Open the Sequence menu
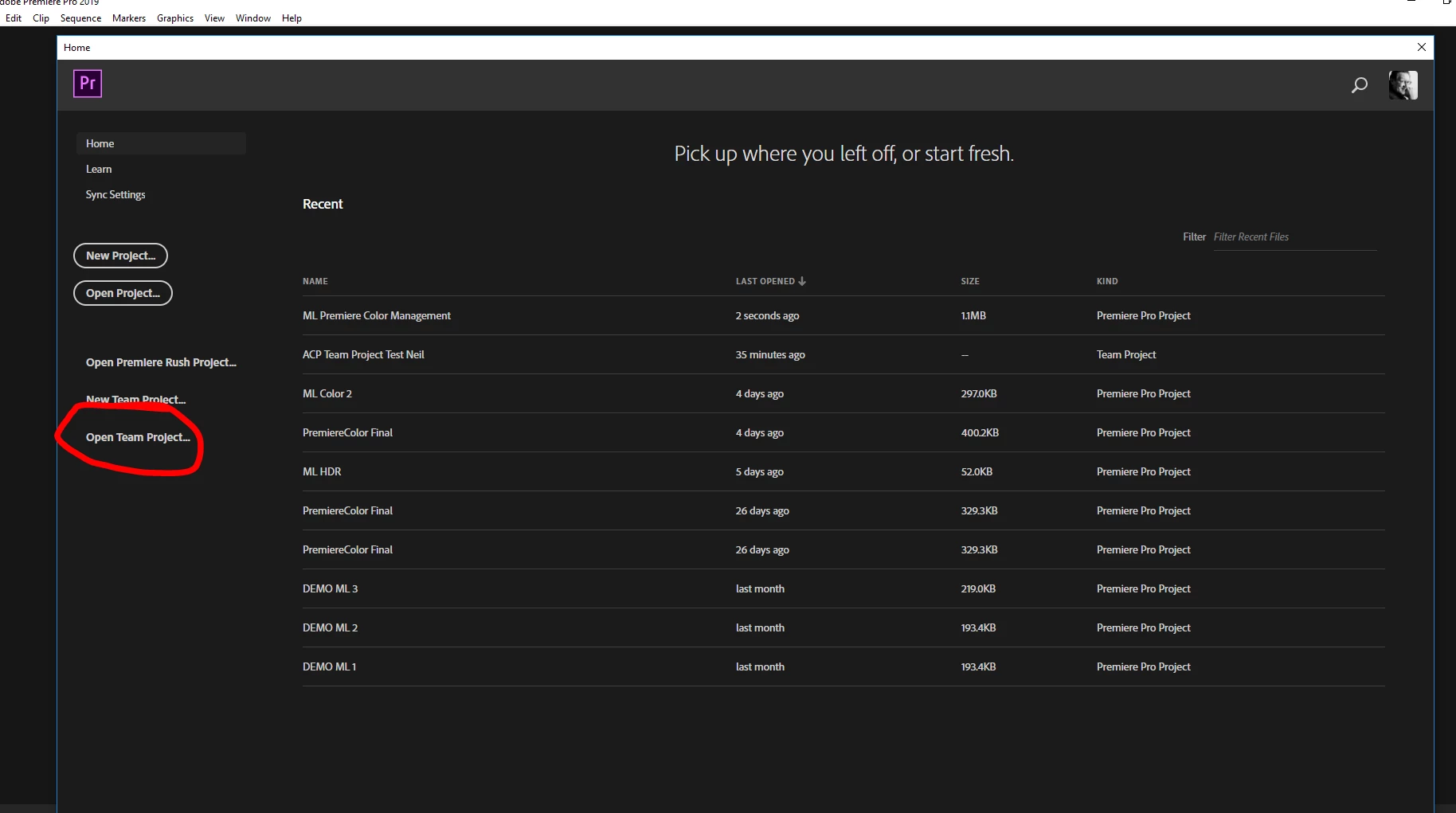Viewport: 1456px width, 813px height. (x=80, y=18)
